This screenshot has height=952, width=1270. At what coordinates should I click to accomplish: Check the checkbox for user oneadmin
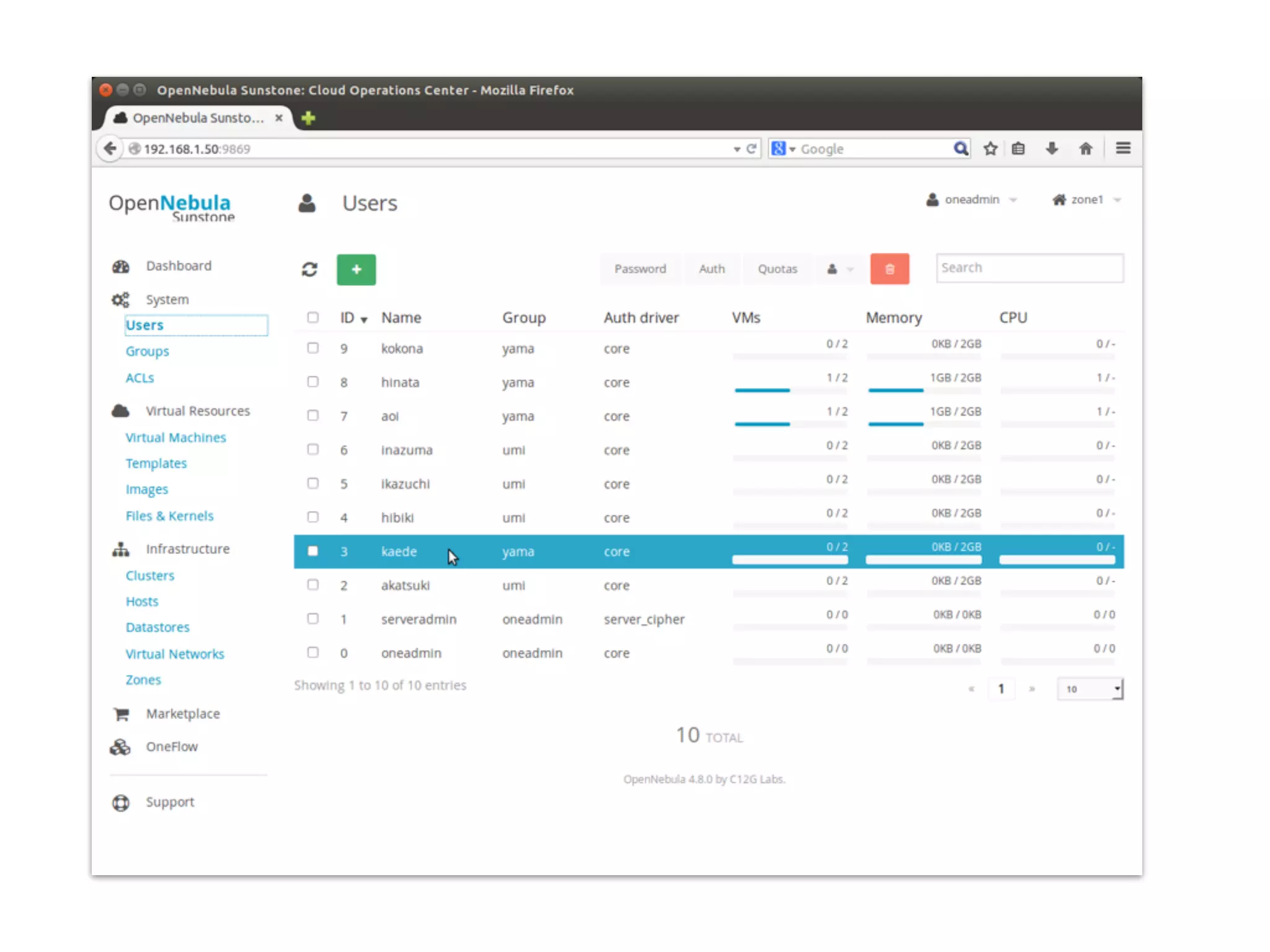[313, 653]
